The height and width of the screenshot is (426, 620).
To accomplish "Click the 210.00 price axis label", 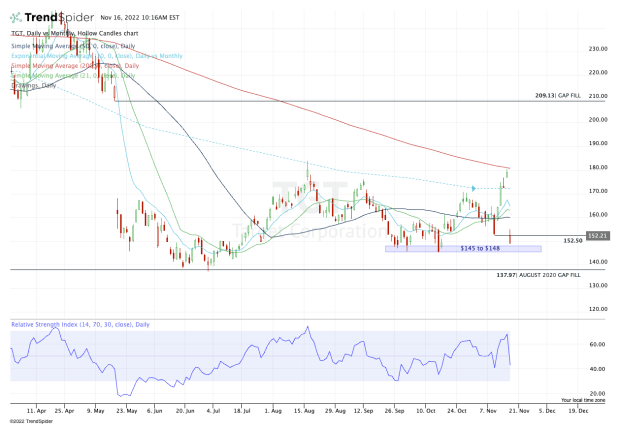I will point(598,96).
